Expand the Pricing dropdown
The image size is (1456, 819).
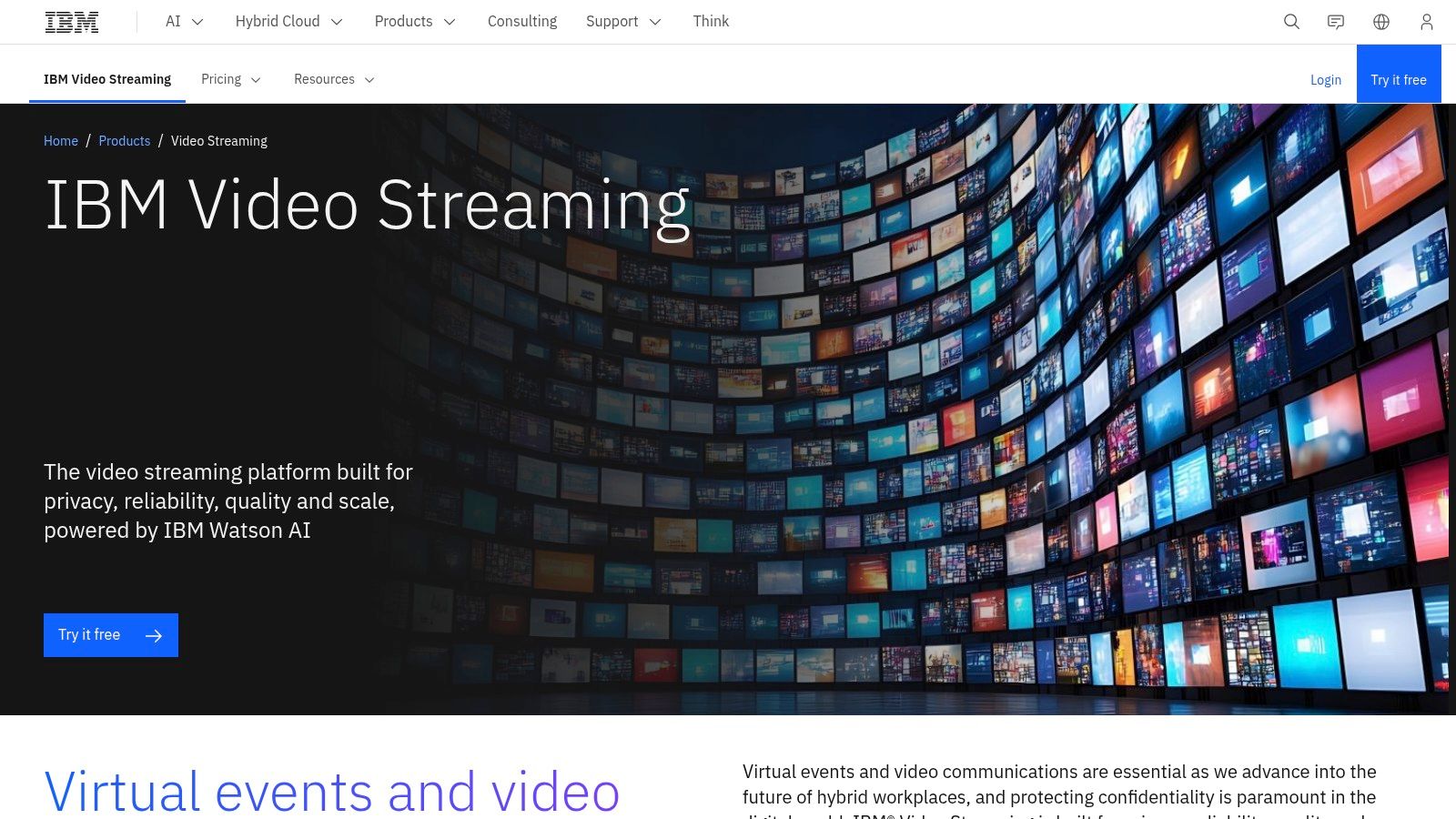[x=256, y=79]
